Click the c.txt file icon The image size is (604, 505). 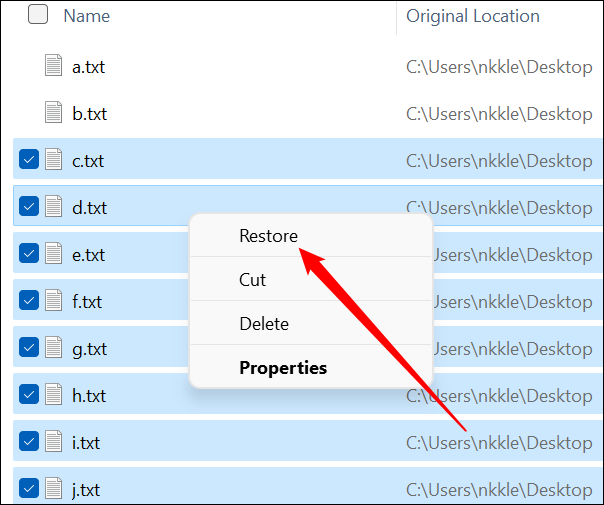[x=54, y=160]
